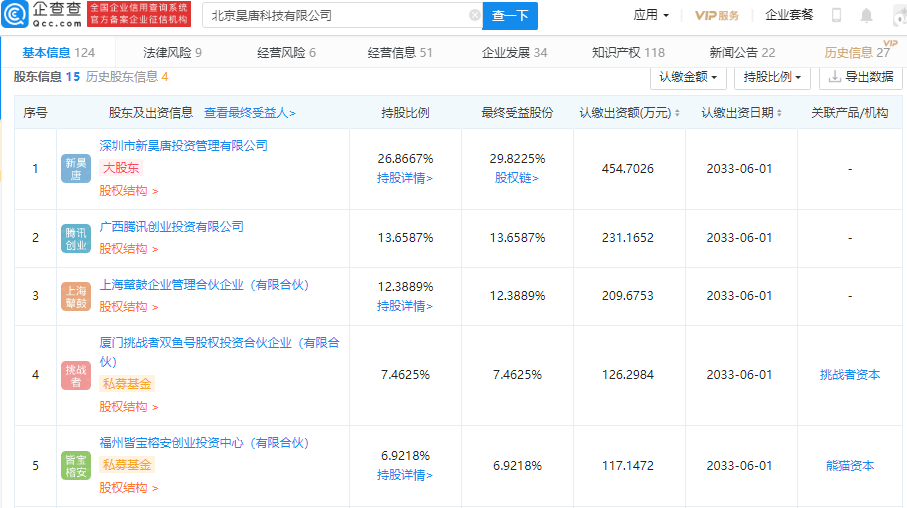Screen dimensions: 907x508
Task: Click the 209.6753 capital amount cell
Action: [x=628, y=296]
